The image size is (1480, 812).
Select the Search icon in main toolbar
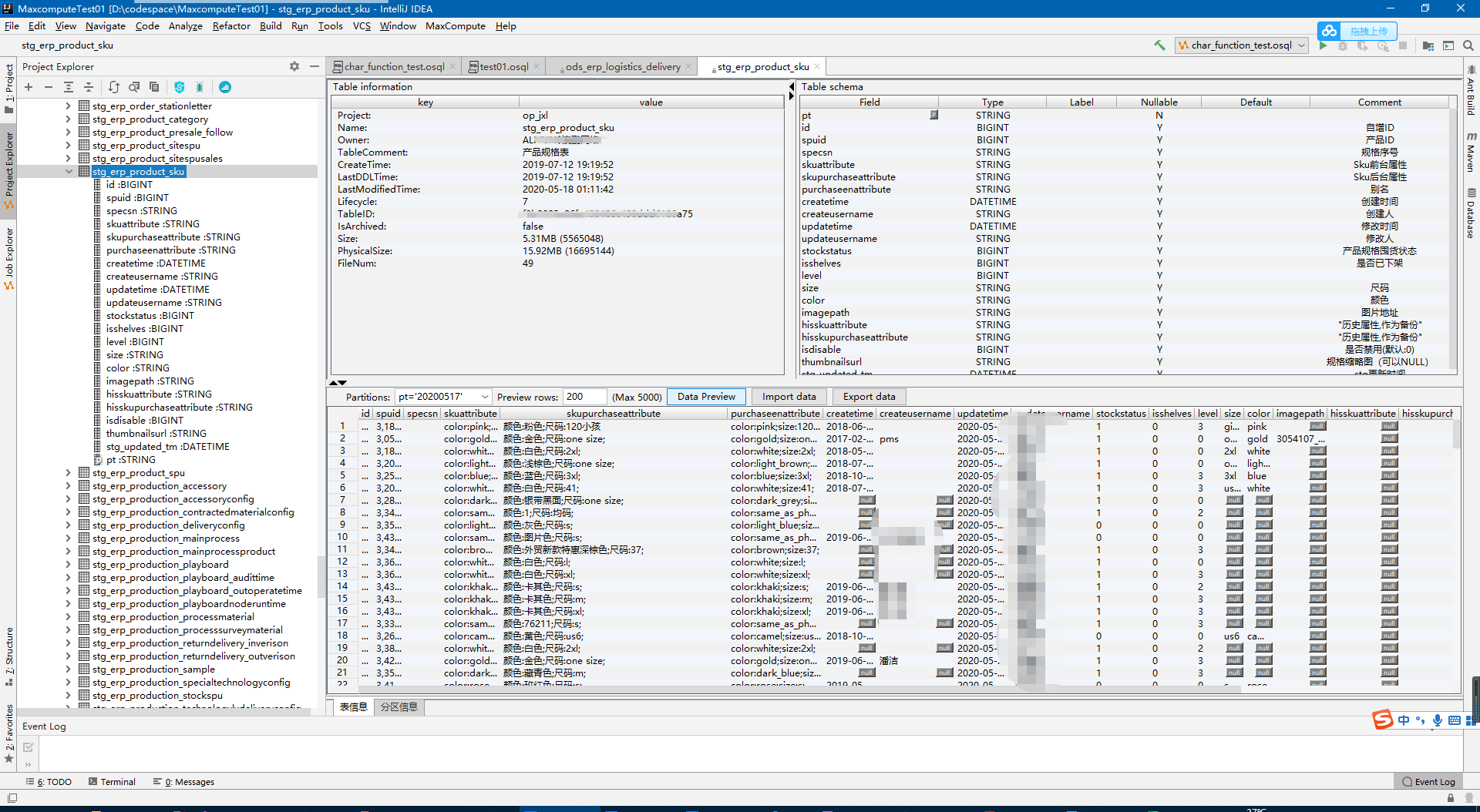1468,45
